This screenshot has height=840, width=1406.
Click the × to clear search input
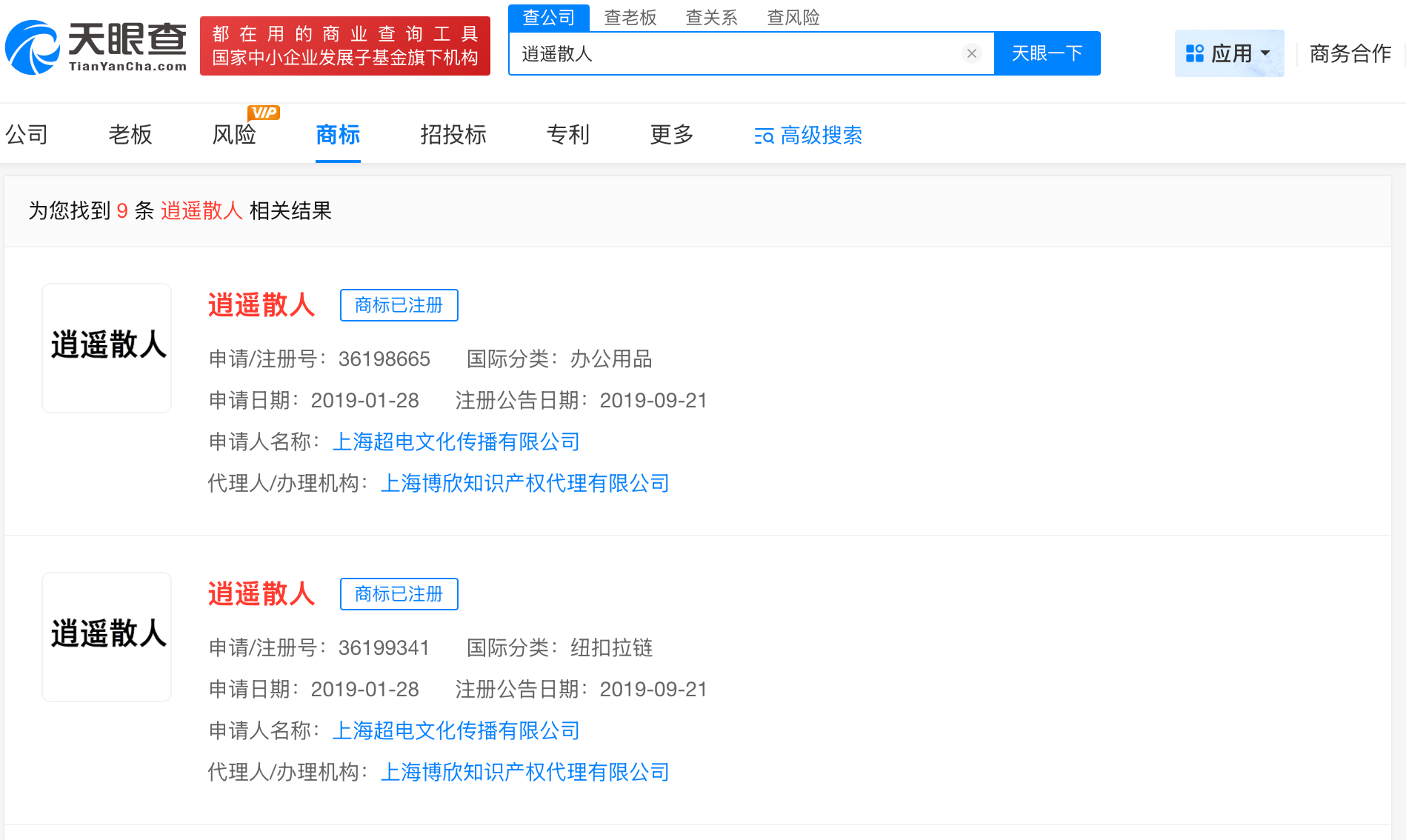point(971,53)
